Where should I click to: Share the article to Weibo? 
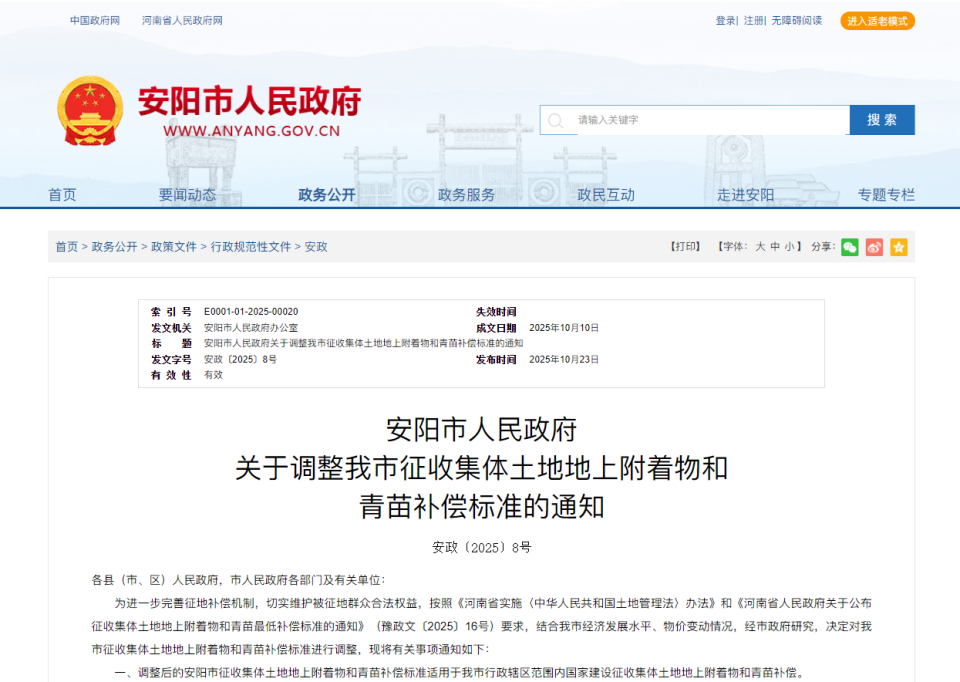[x=875, y=247]
